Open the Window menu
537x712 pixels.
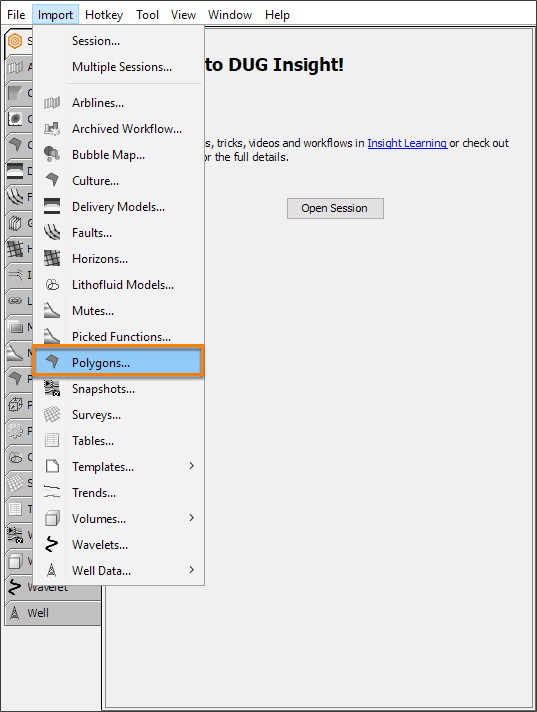pyautogui.click(x=230, y=15)
